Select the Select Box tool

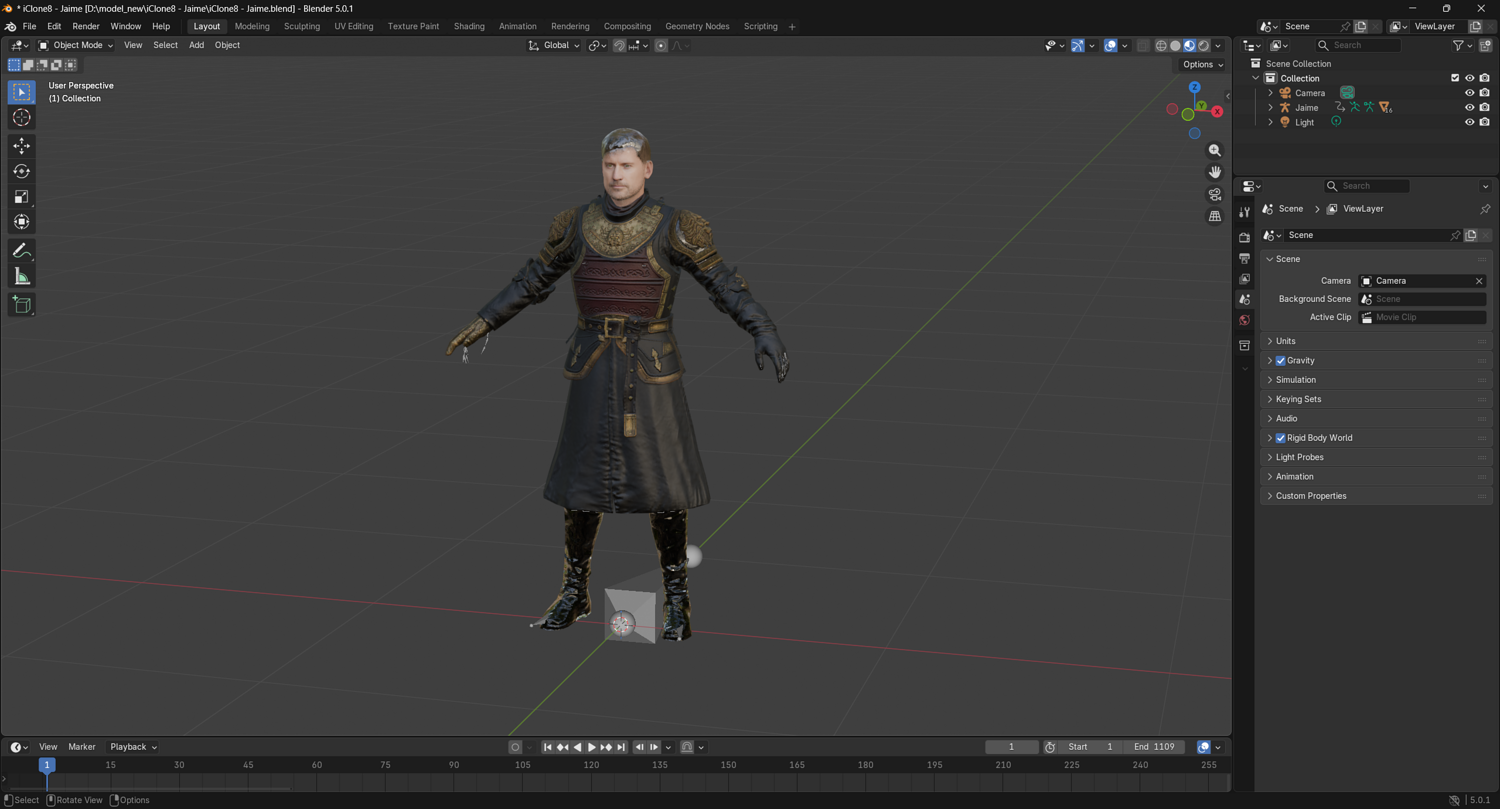pos(22,92)
